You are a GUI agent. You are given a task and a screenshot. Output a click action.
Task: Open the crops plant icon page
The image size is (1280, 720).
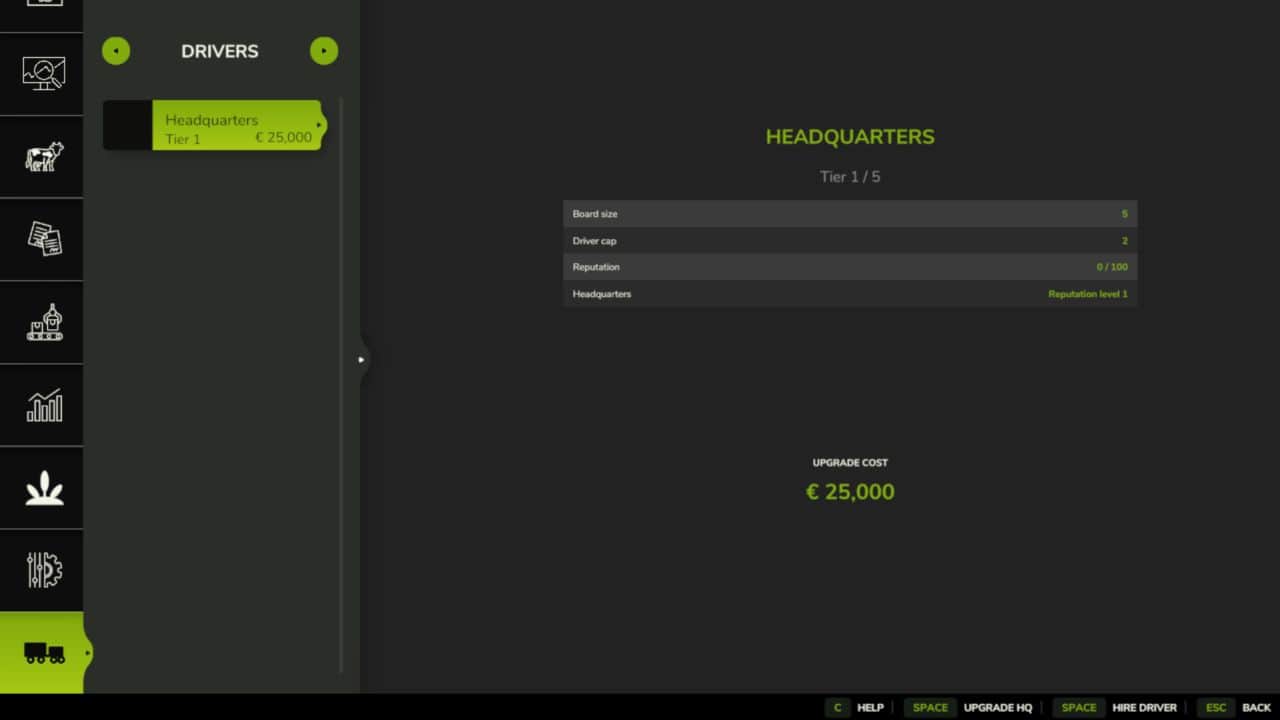pos(42,488)
